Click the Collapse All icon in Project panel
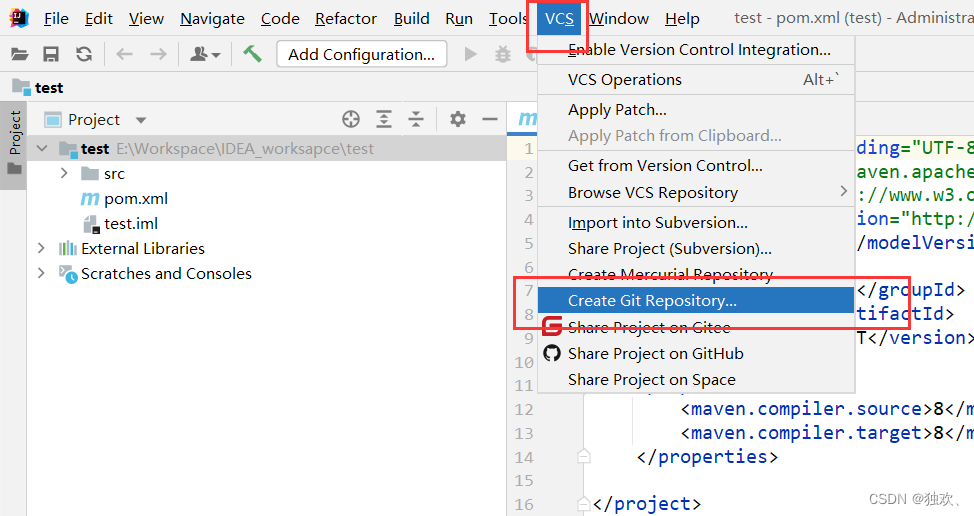This screenshot has width=974, height=516. point(416,119)
